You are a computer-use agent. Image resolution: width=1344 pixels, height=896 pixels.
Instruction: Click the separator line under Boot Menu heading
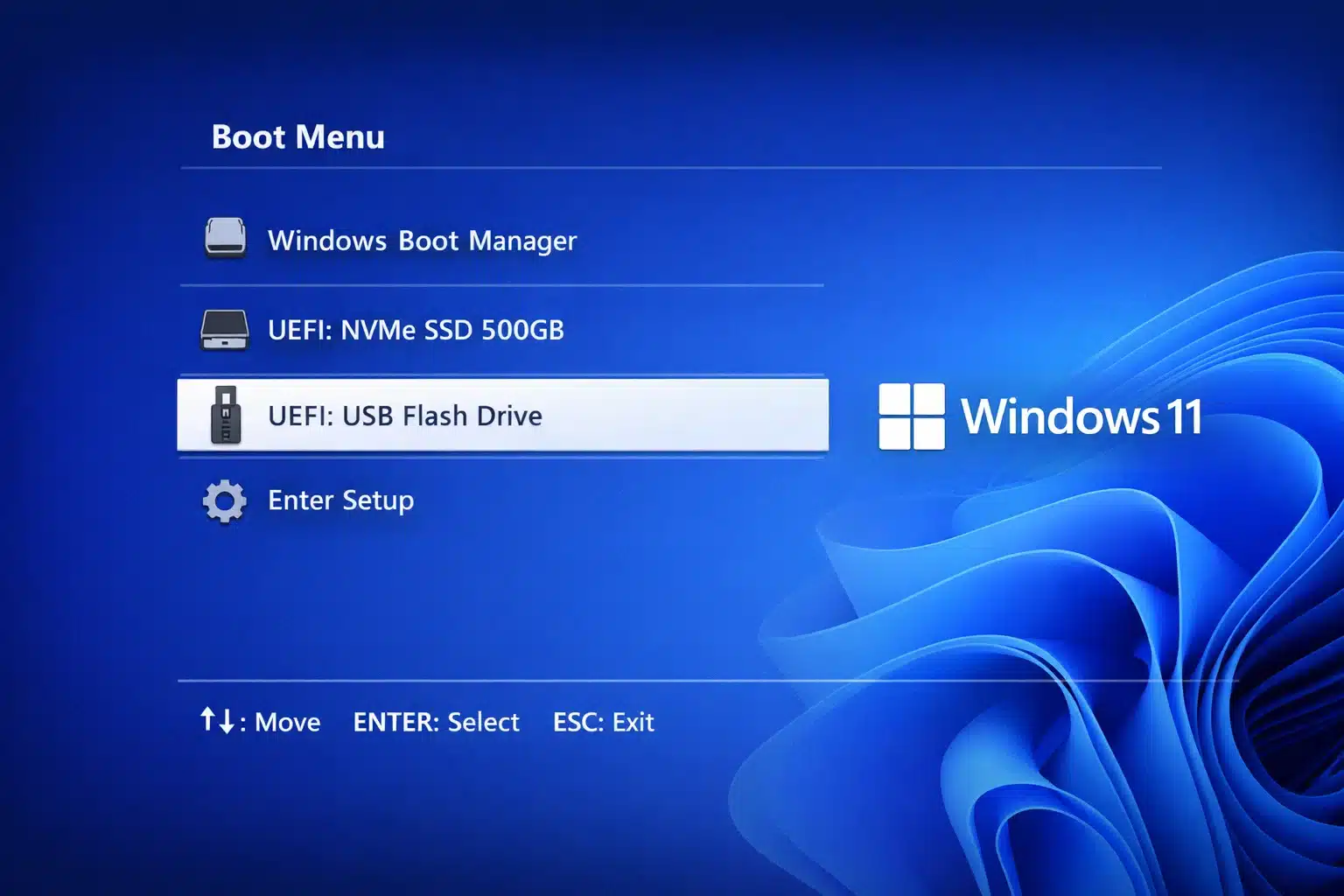[x=669, y=167]
